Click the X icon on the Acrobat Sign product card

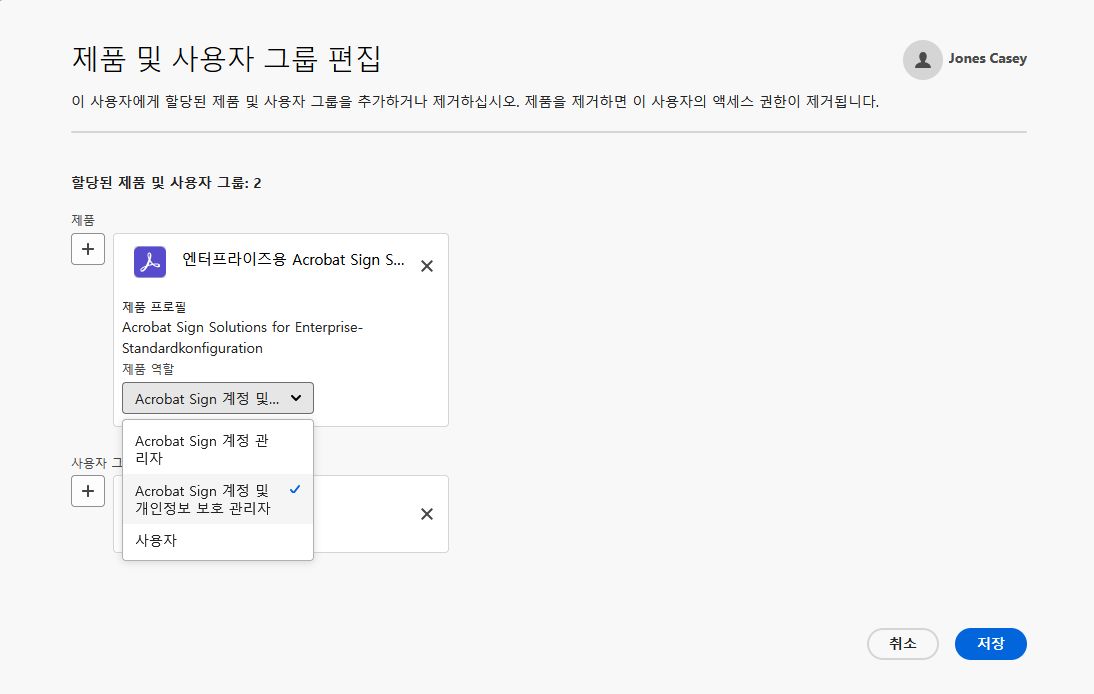(427, 265)
